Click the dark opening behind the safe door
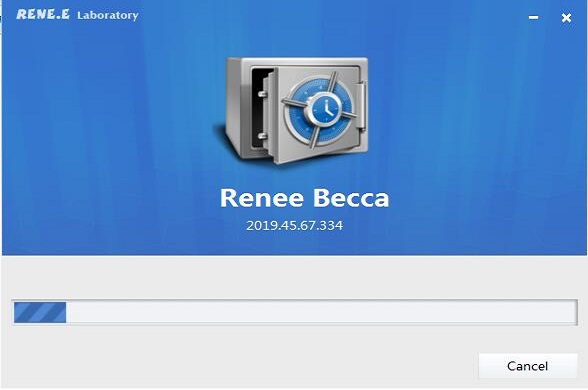Image resolution: width=588 pixels, height=390 pixels. click(258, 108)
